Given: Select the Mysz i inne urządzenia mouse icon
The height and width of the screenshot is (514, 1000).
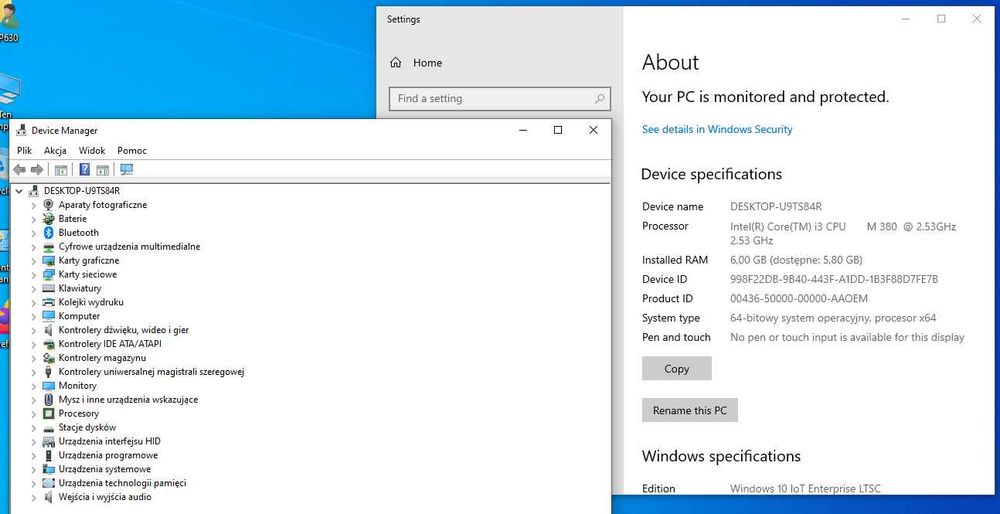Looking at the screenshot, I should point(48,399).
